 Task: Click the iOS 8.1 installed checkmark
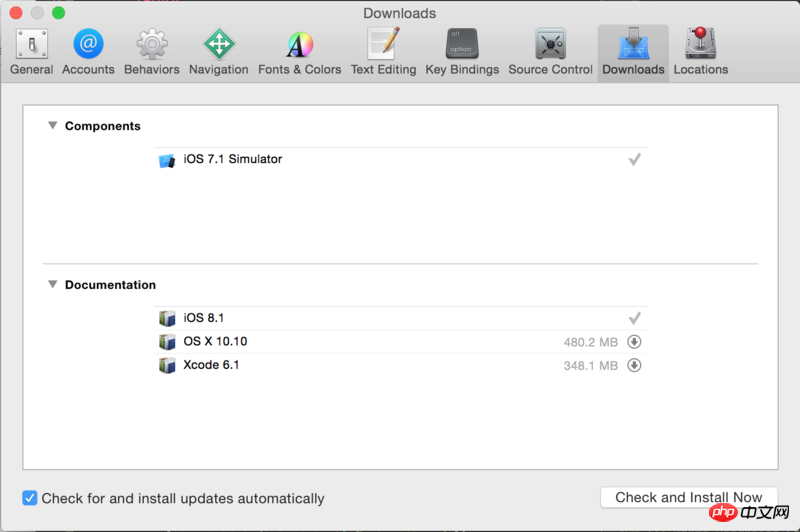click(634, 318)
